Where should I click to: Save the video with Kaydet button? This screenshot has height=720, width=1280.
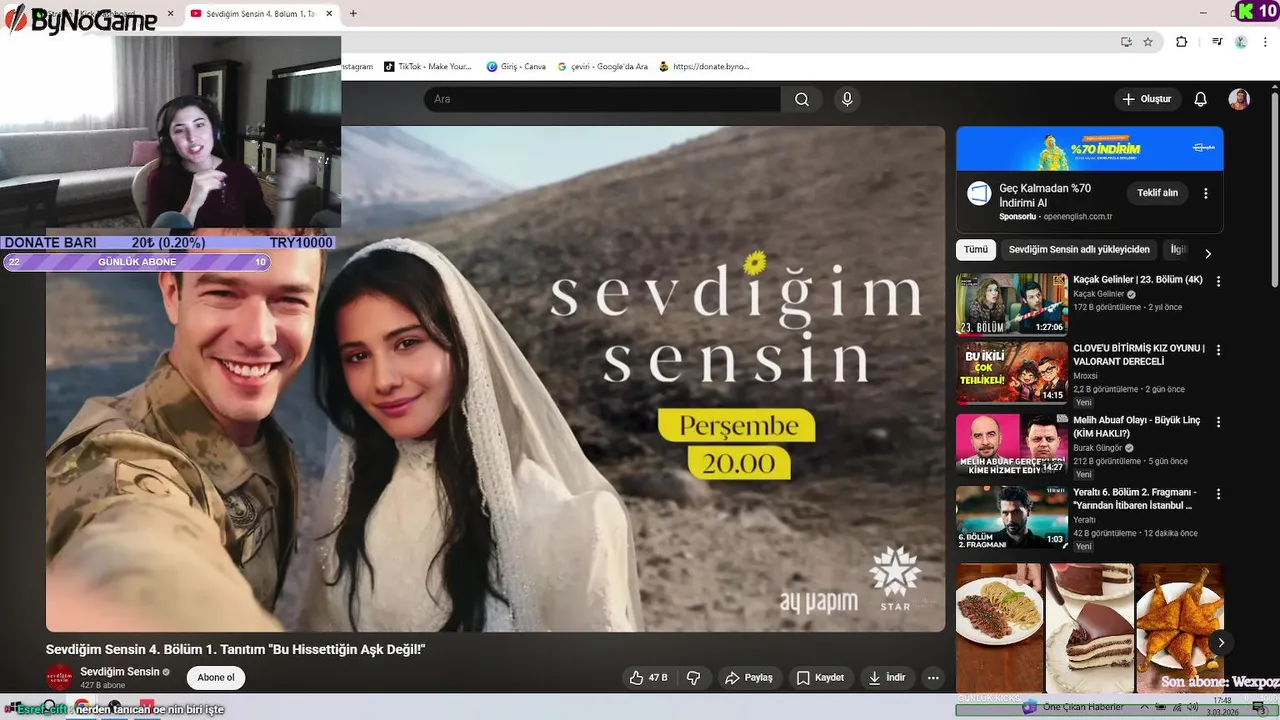(x=820, y=678)
